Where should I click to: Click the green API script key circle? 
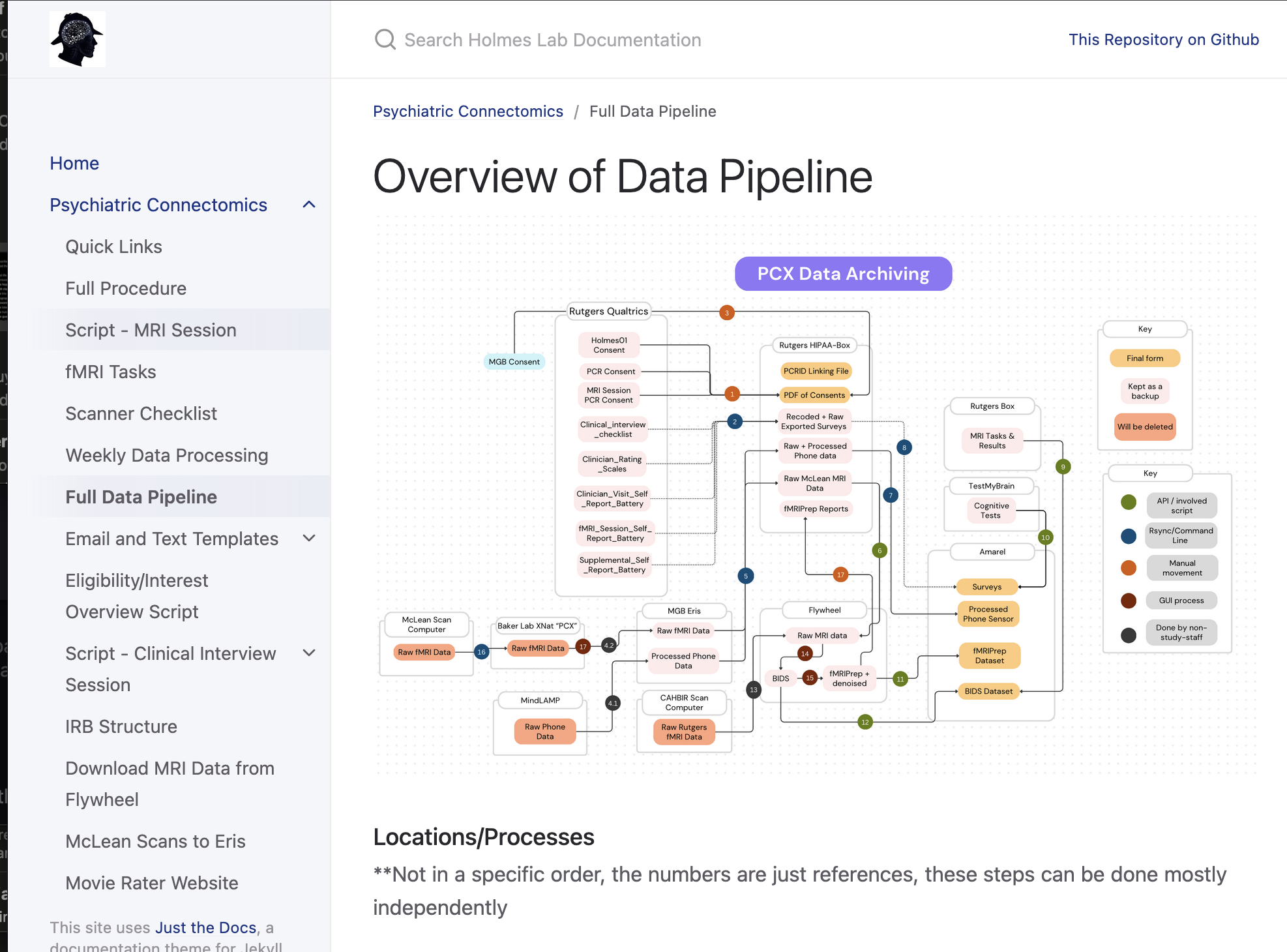tap(1129, 502)
